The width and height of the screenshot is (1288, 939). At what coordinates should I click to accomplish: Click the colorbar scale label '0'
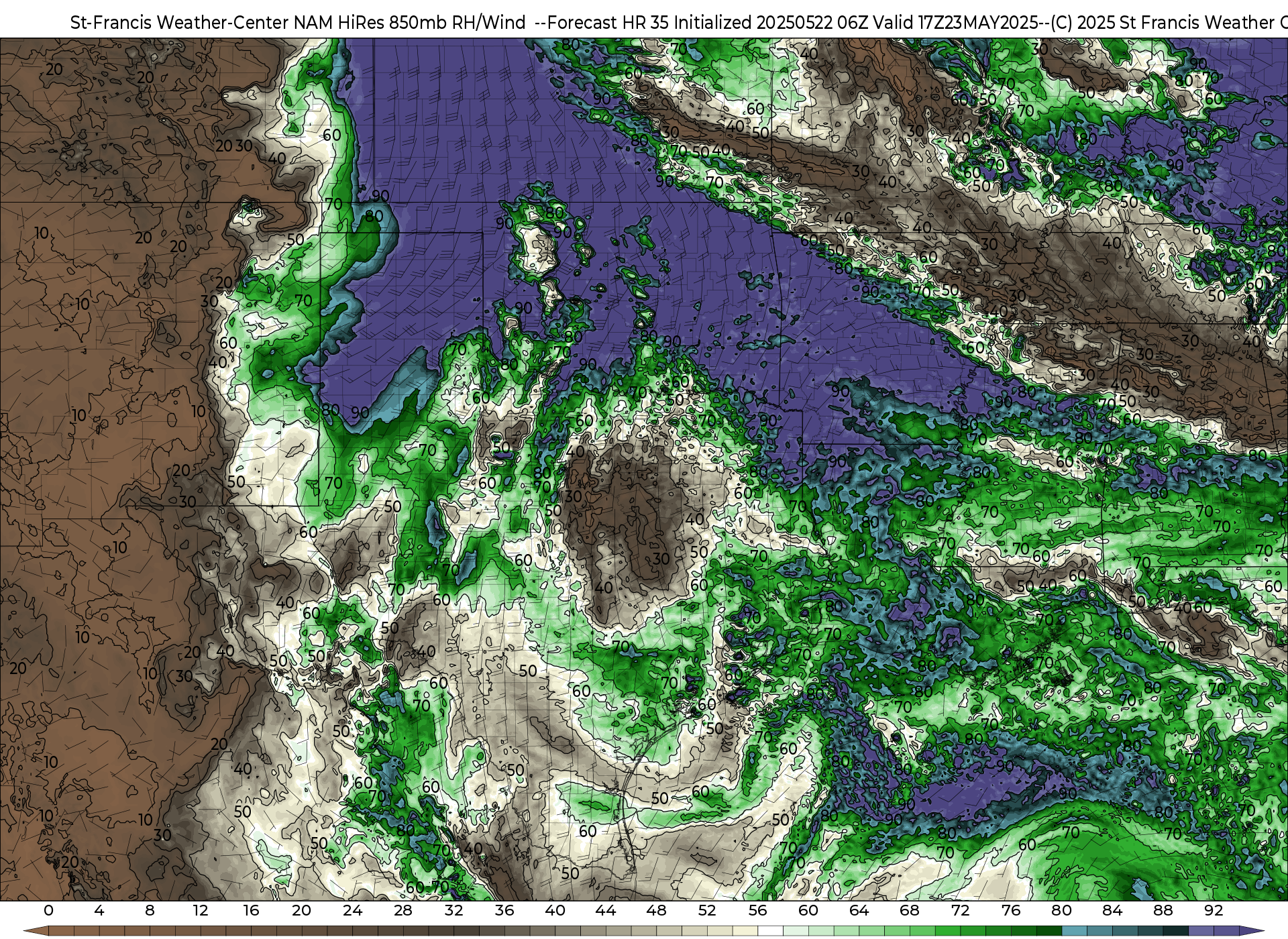click(48, 910)
